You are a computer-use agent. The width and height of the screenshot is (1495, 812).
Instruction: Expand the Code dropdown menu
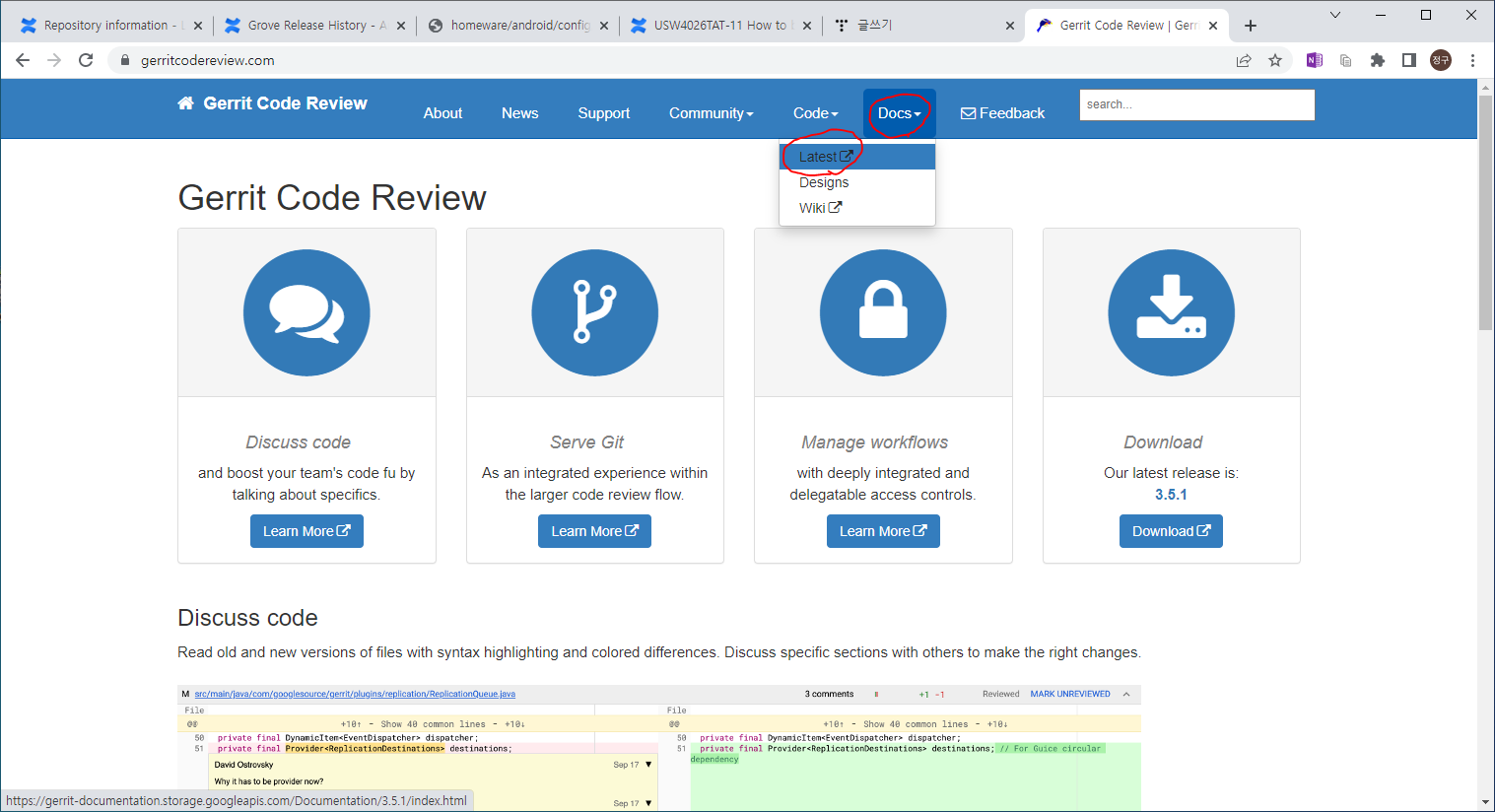pyautogui.click(x=815, y=113)
